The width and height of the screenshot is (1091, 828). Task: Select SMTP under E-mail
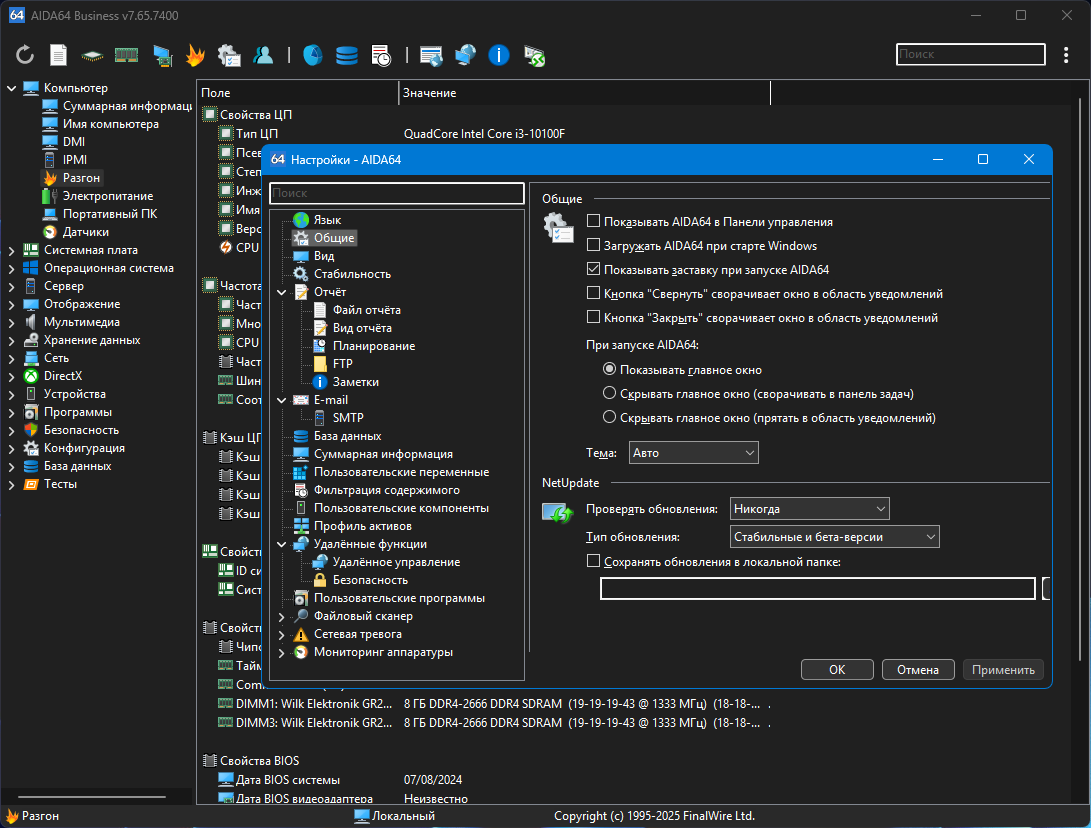coord(348,418)
